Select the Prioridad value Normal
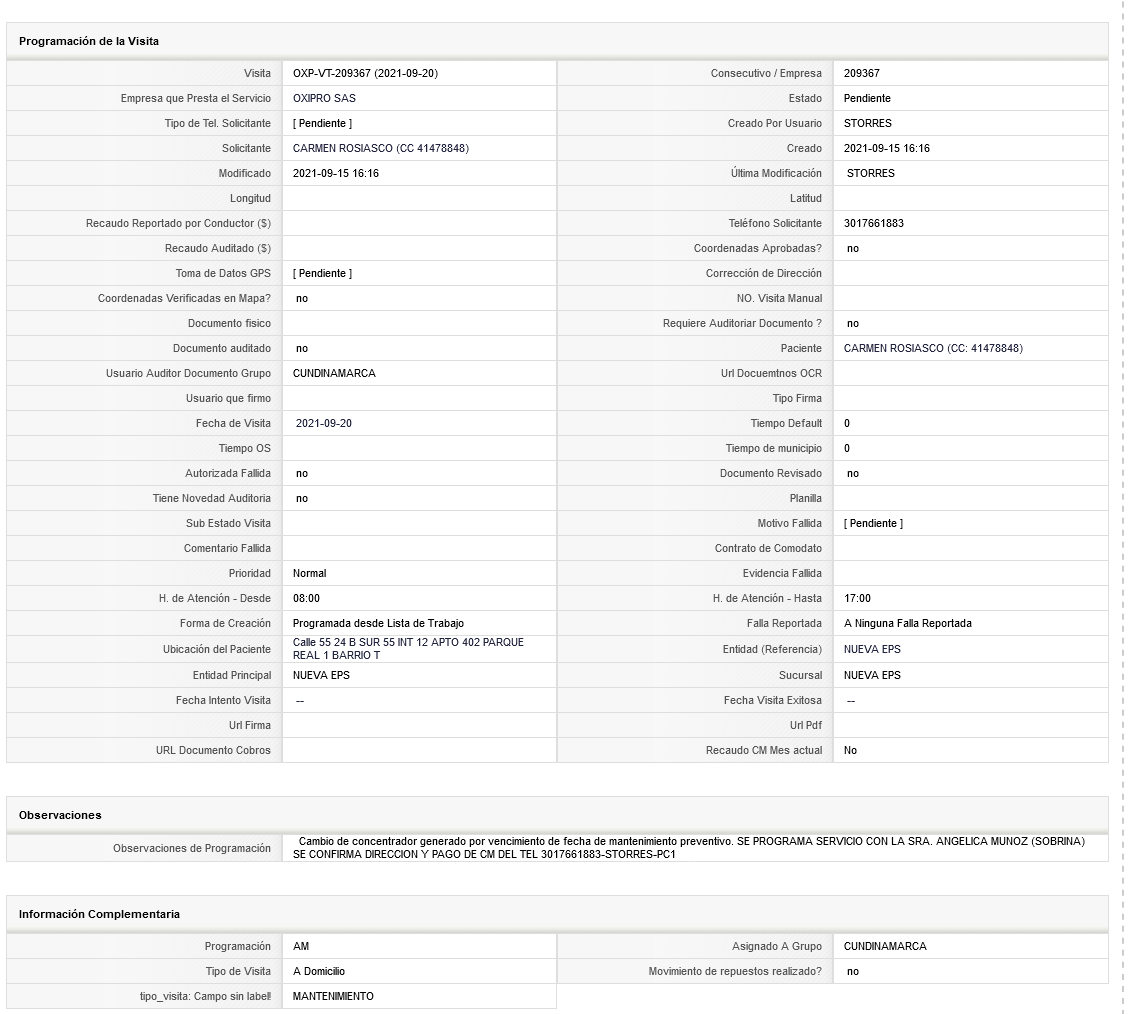Screen dimensions: 1128x1014 [309, 573]
